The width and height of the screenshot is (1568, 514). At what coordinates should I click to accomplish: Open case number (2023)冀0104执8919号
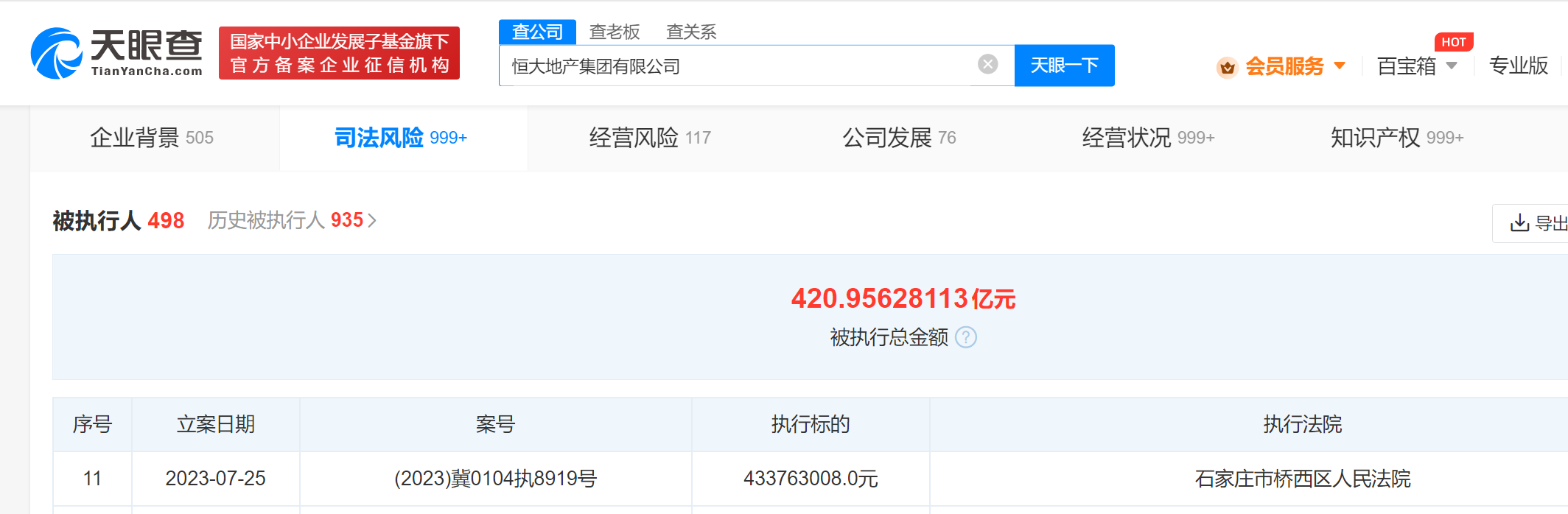(x=495, y=479)
